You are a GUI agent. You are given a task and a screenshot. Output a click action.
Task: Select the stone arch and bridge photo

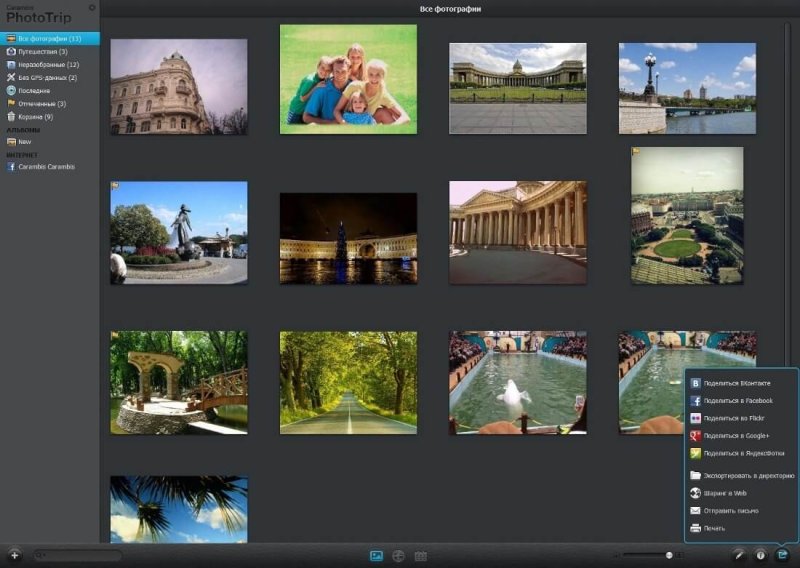pyautogui.click(x=179, y=383)
